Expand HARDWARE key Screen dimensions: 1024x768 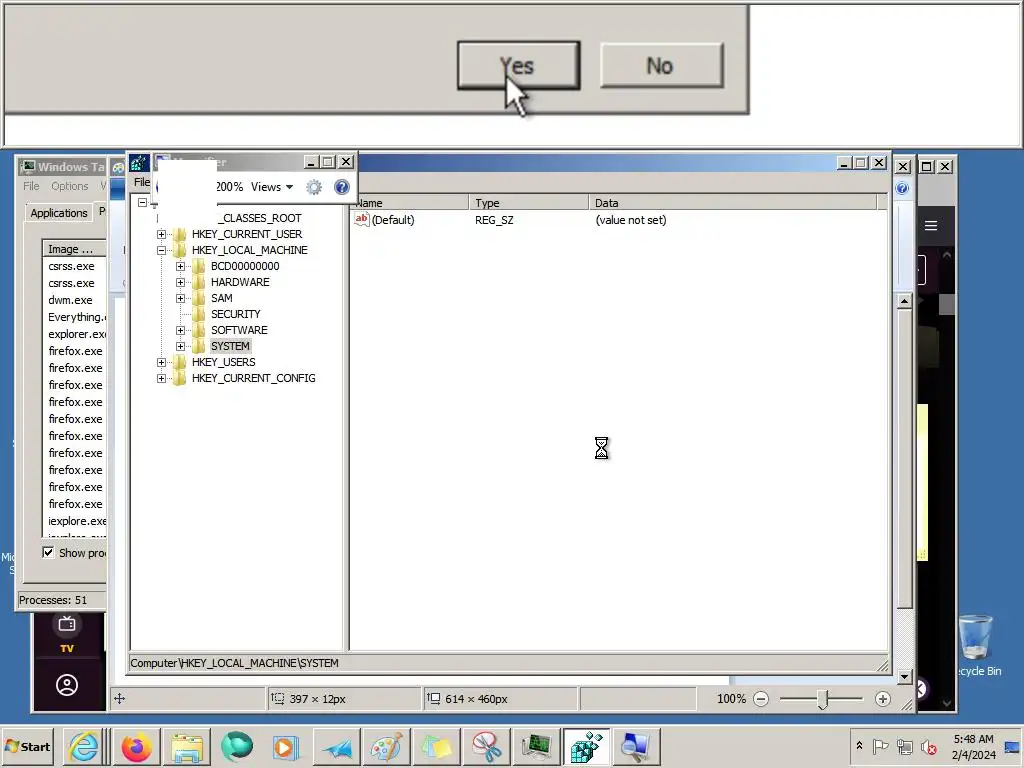[x=180, y=282]
